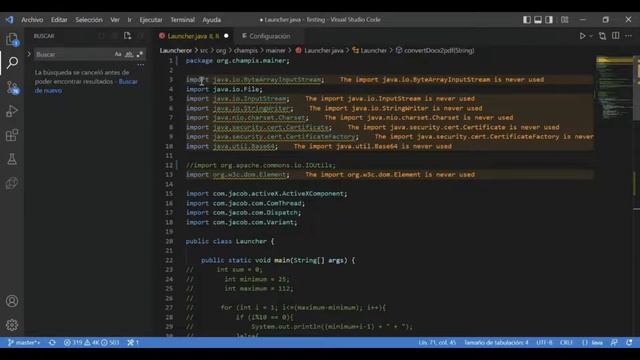Click the 'import com.jacob.com.Variant;' line

tap(242, 222)
